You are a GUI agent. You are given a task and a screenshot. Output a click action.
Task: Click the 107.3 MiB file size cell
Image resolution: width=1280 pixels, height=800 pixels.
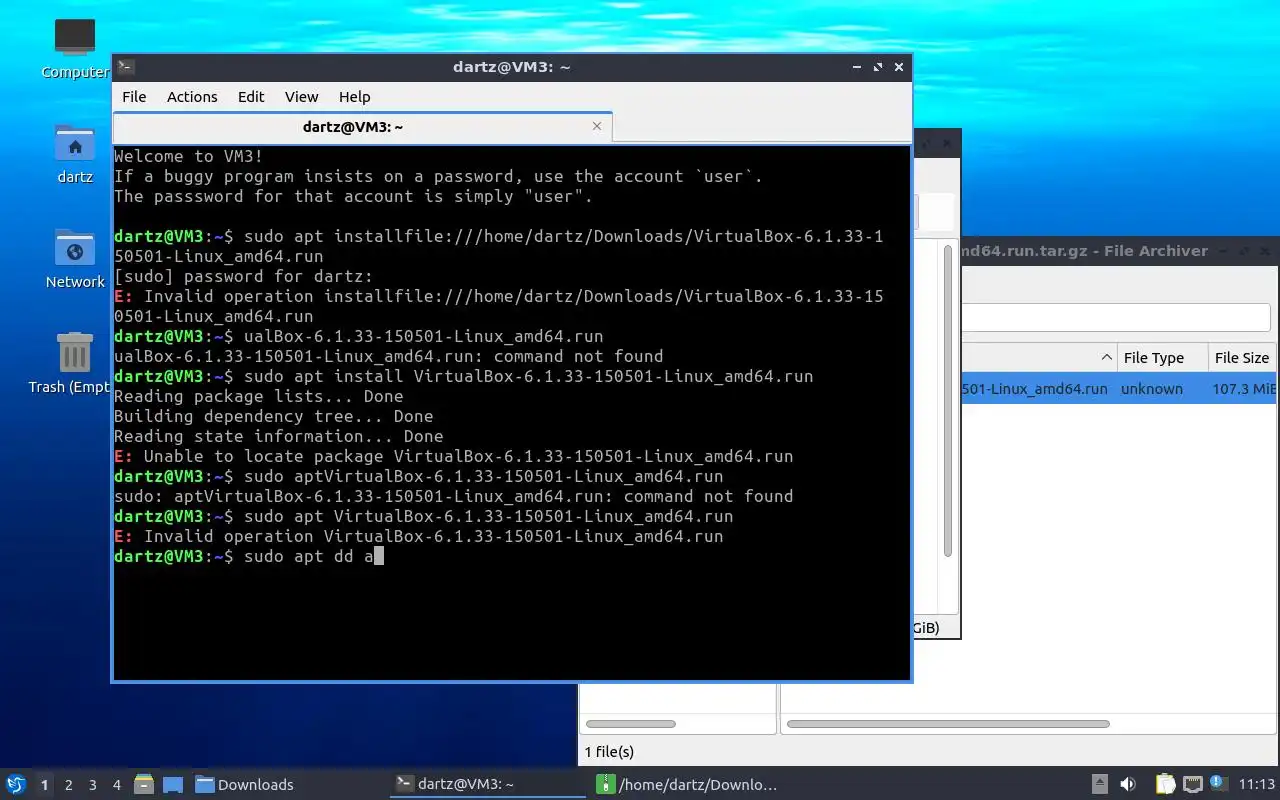pyautogui.click(x=1244, y=389)
